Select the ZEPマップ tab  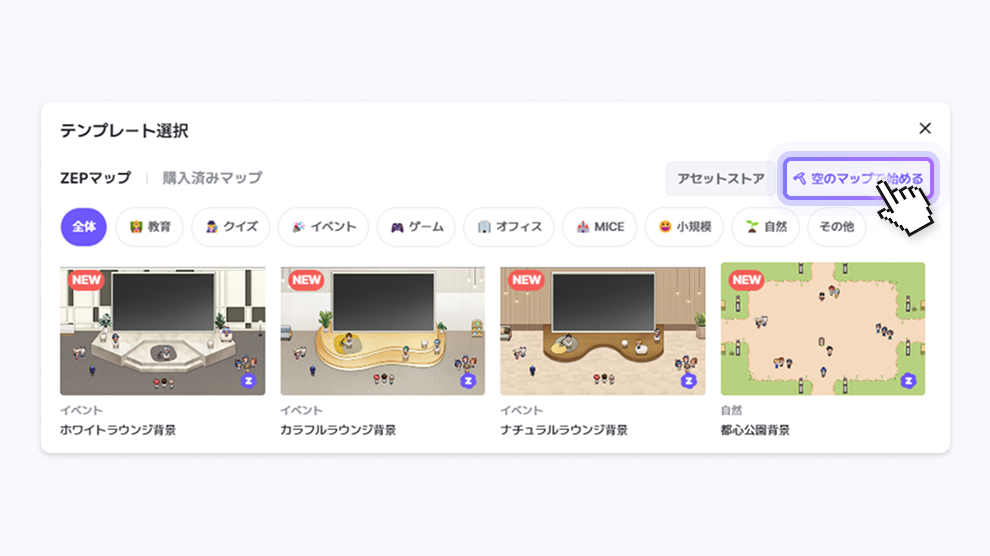point(95,178)
